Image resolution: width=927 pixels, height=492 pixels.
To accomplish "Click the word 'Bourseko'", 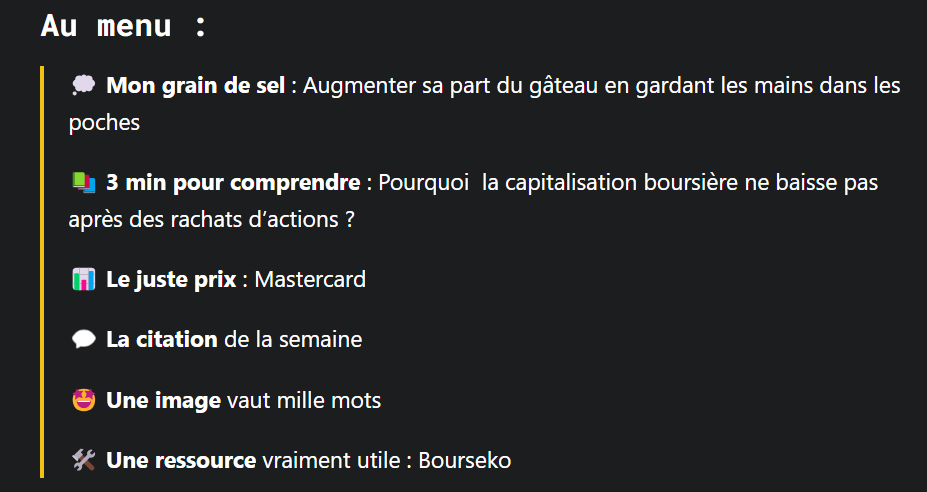I will (465, 460).
